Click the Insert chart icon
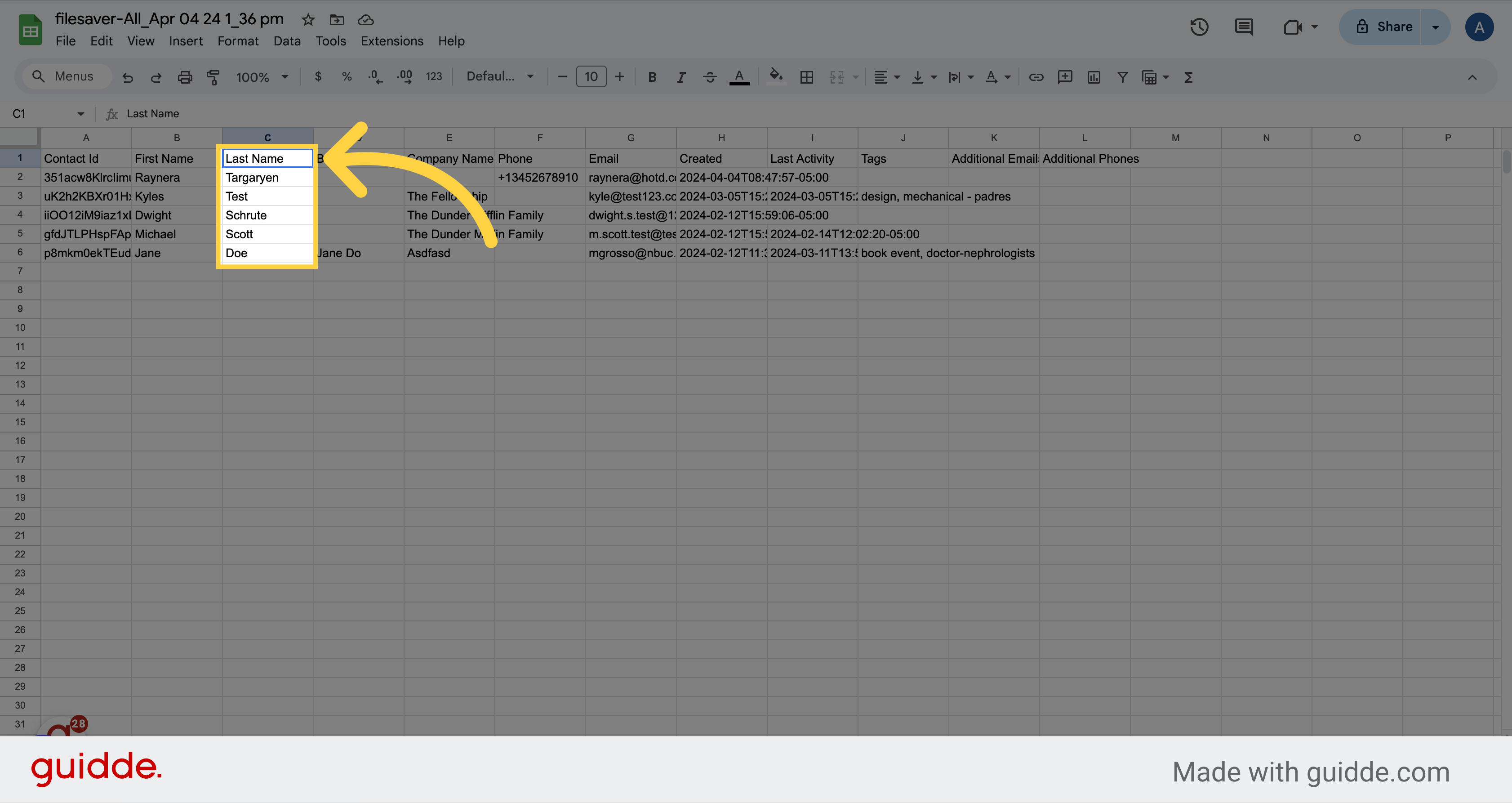1512x803 pixels. click(1094, 77)
